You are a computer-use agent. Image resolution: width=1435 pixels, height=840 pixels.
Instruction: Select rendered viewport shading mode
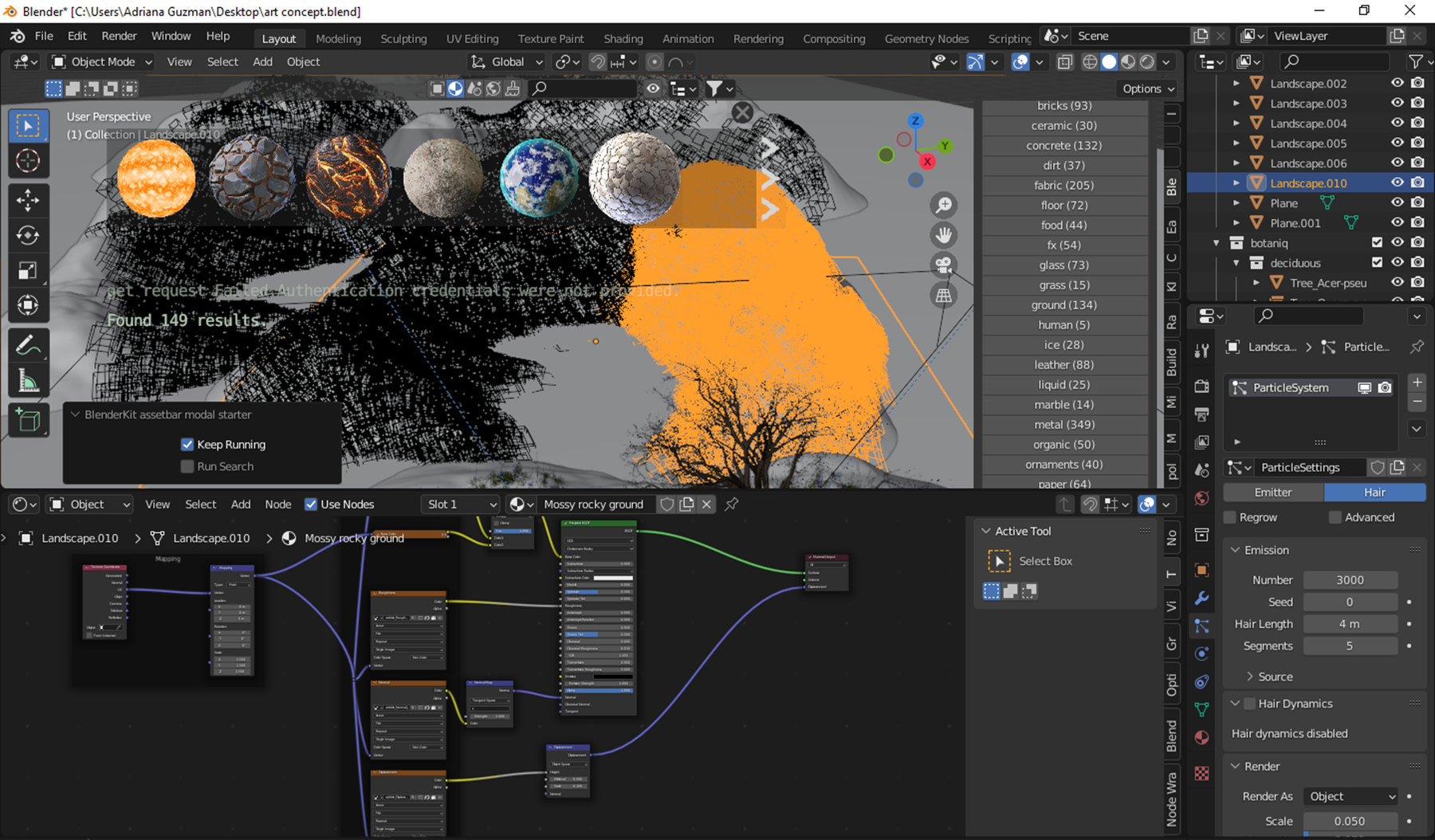tap(1147, 62)
